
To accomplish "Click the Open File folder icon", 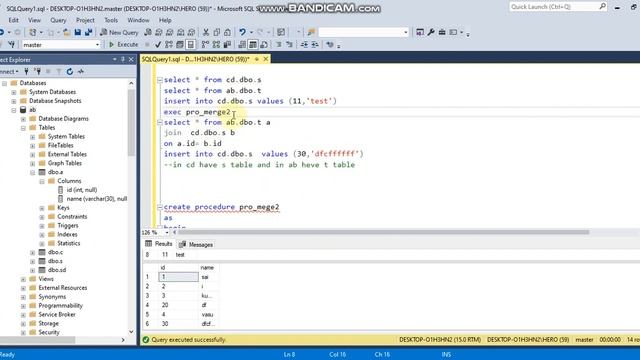I will [x=66, y=32].
